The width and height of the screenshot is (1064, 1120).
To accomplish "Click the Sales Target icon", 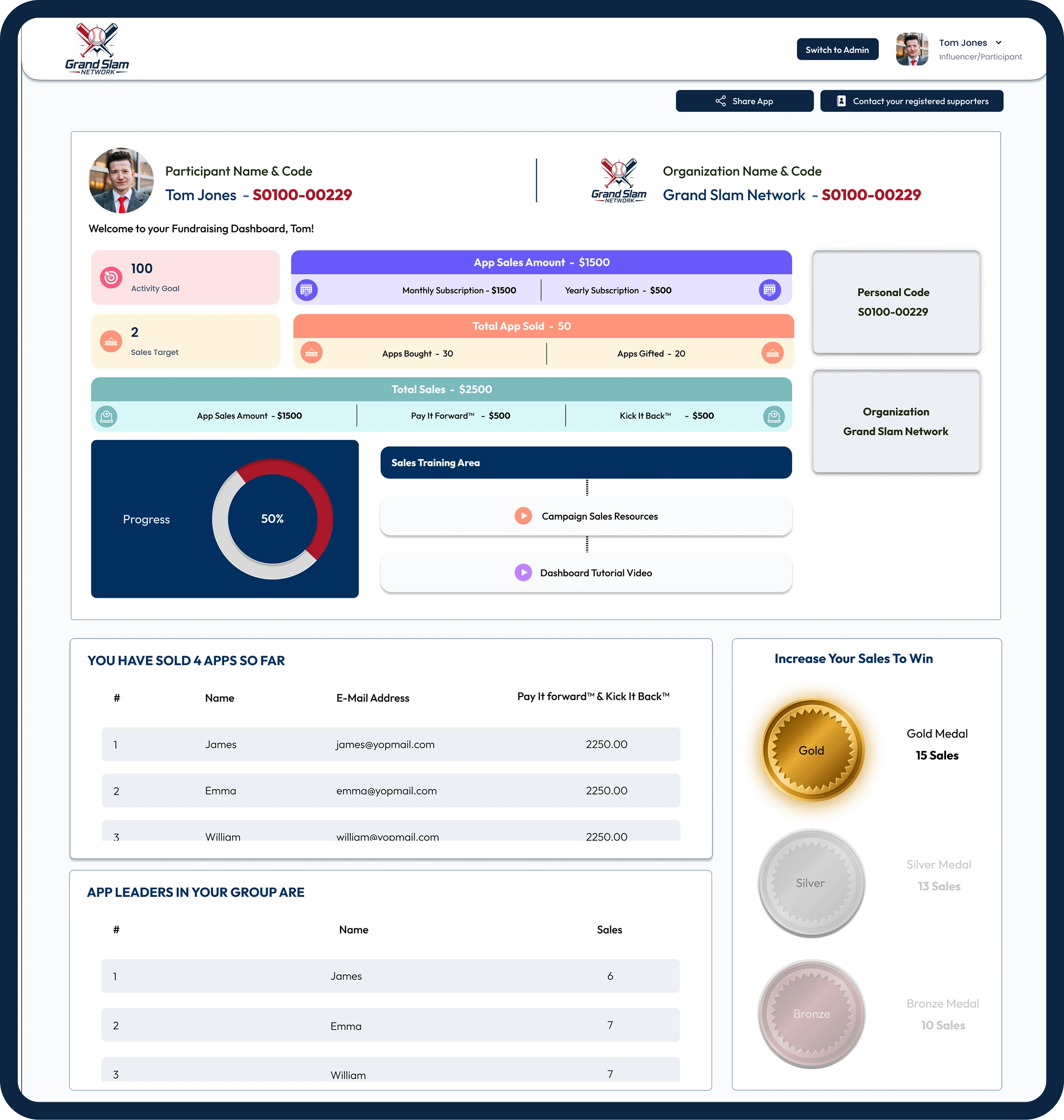I will (111, 341).
